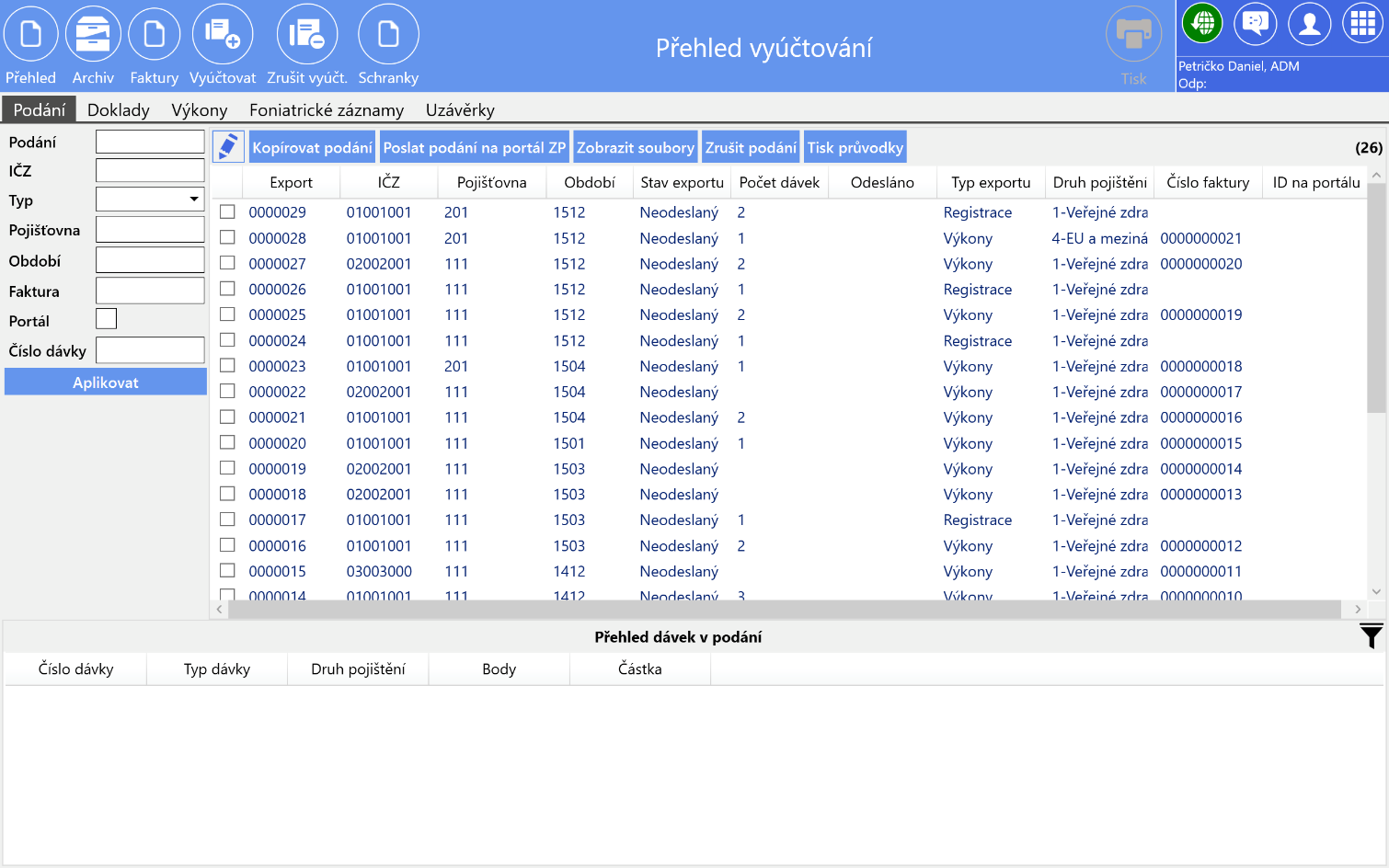Click Kopírovat podání button
Viewport: 1389px width, 868px height.
312,147
